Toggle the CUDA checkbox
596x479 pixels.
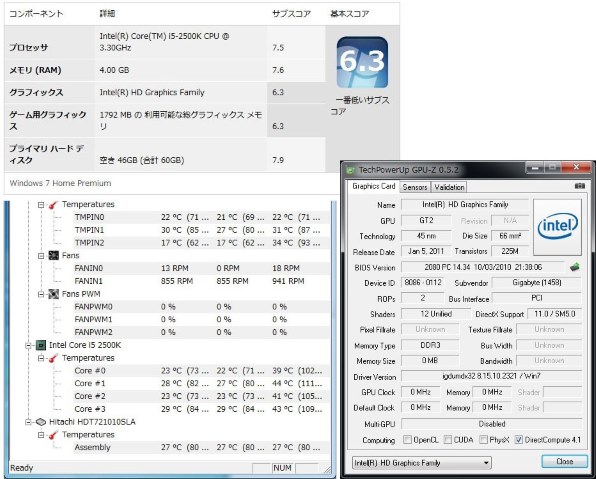(x=448, y=439)
